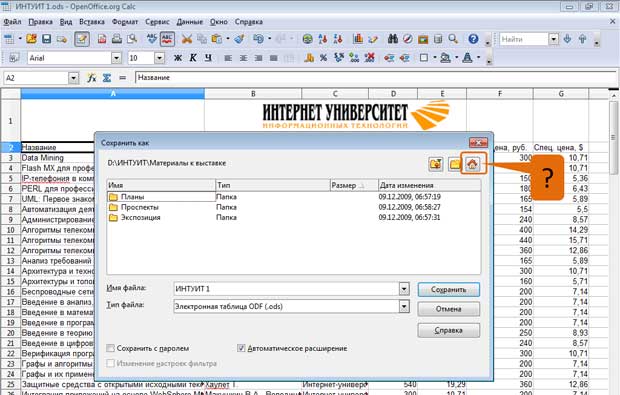This screenshot has width=620, height=395.
Task: Open the Font Color dropdown arrow
Action: click(478, 58)
